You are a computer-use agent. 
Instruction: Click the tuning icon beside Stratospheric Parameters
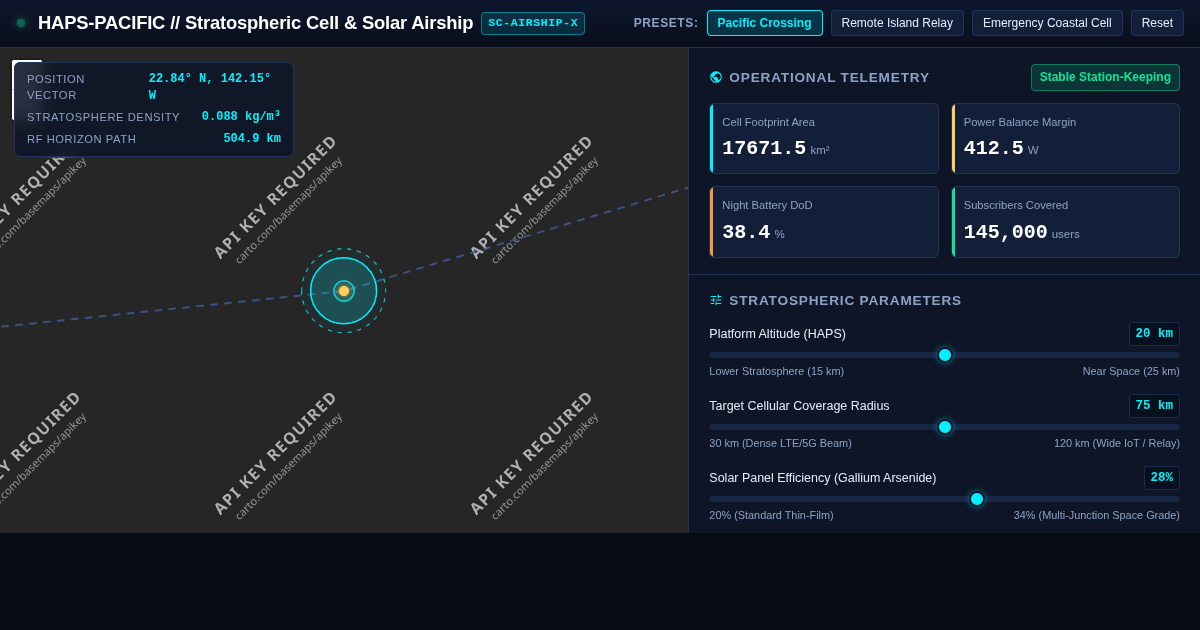pos(716,300)
